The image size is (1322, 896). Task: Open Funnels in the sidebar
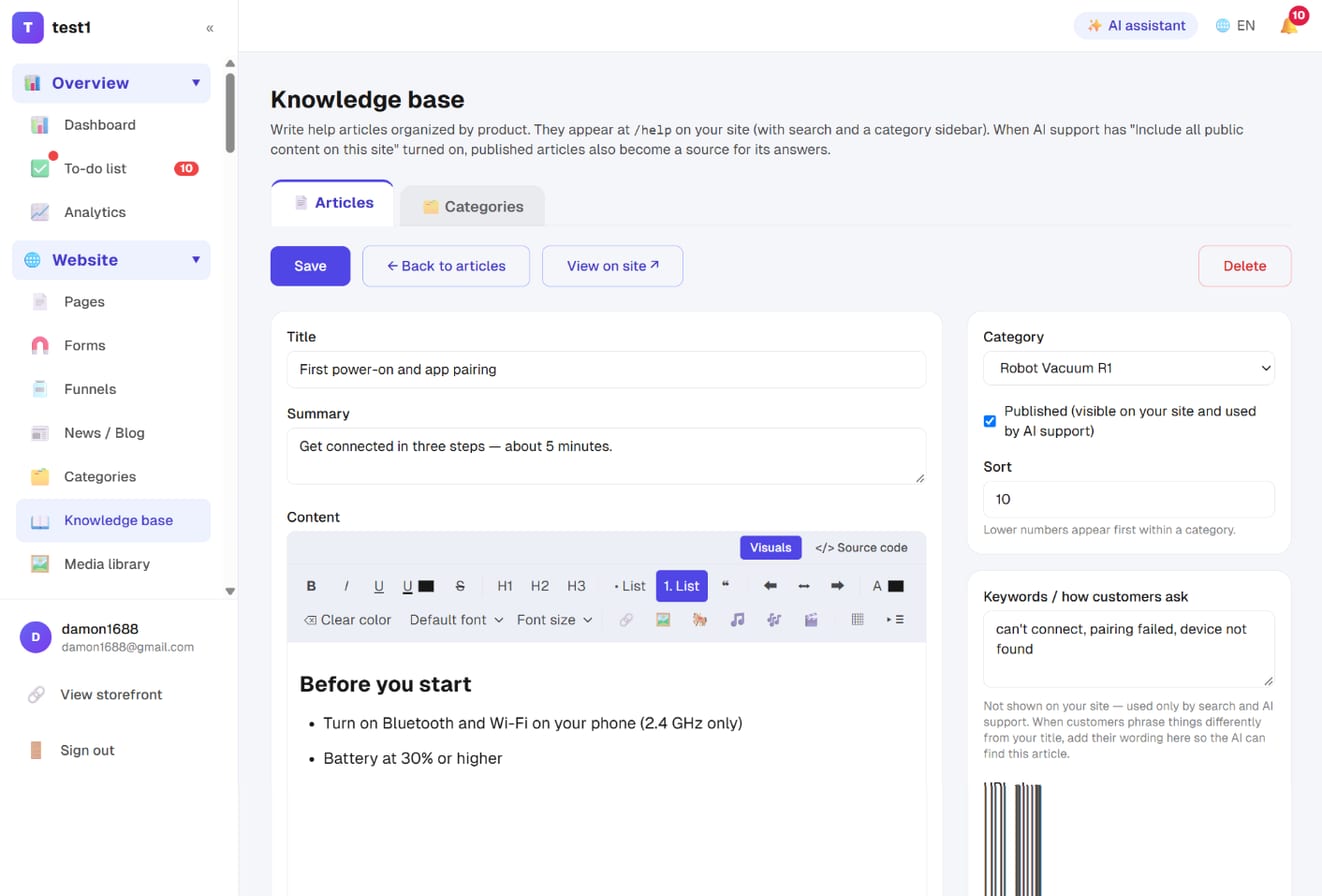[113, 389]
